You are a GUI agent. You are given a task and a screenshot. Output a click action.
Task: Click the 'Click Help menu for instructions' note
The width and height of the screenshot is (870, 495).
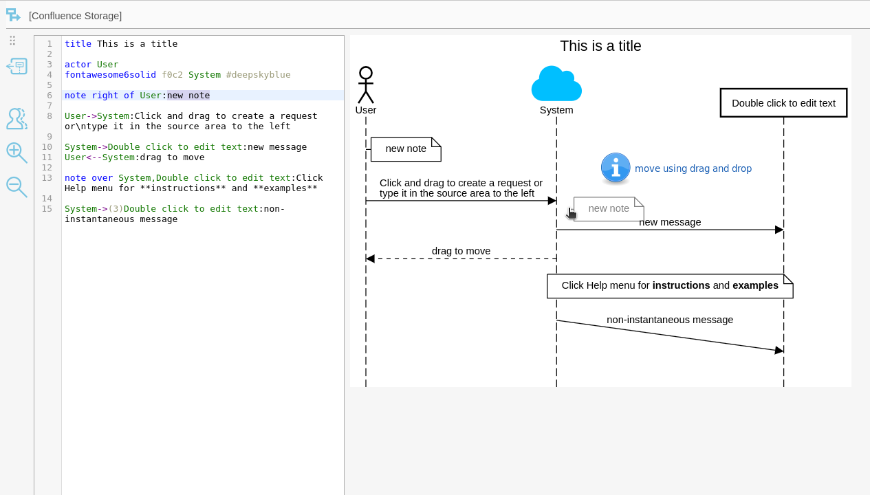670,286
